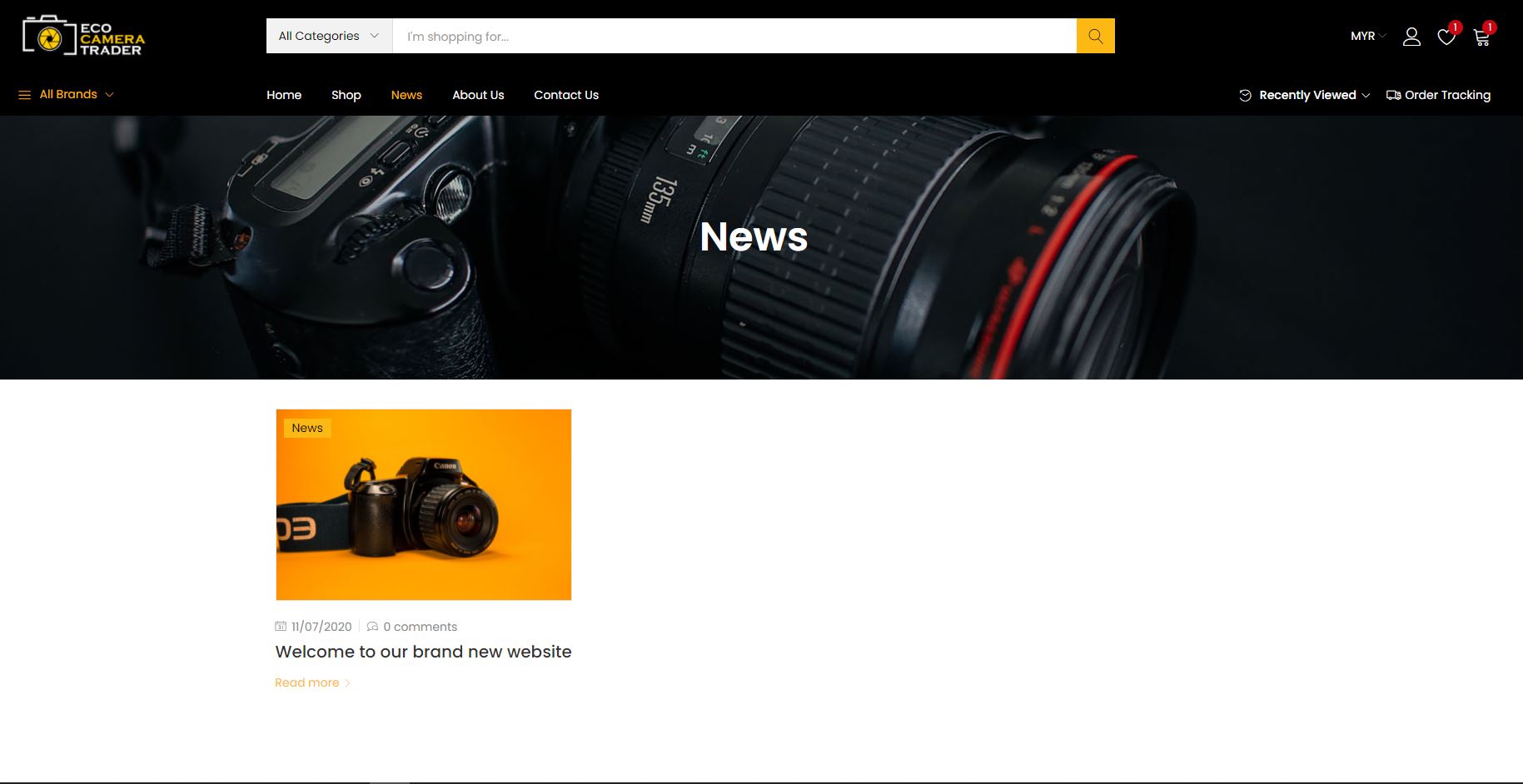1523x784 pixels.
Task: Click the search field 'I'm shopping for...'
Action: pyautogui.click(x=733, y=36)
